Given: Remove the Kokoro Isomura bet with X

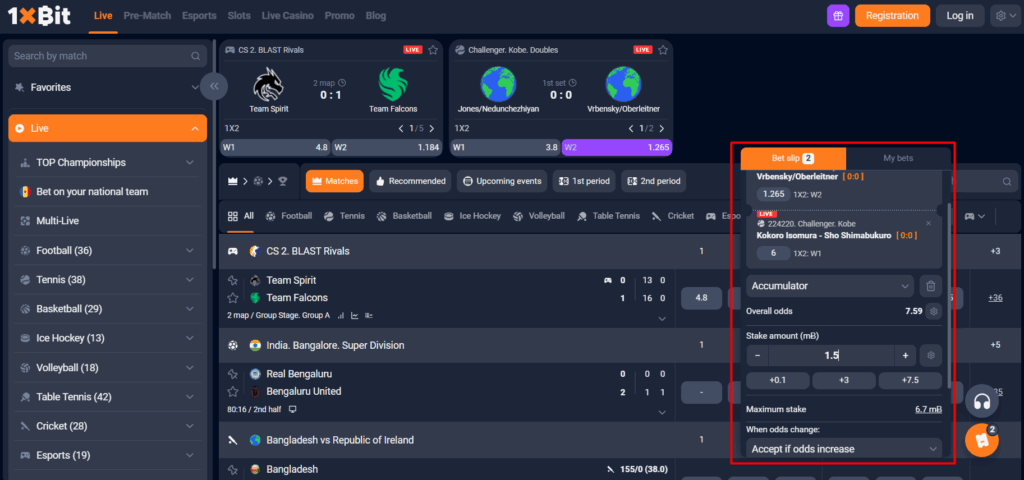Looking at the screenshot, I should coord(929,223).
